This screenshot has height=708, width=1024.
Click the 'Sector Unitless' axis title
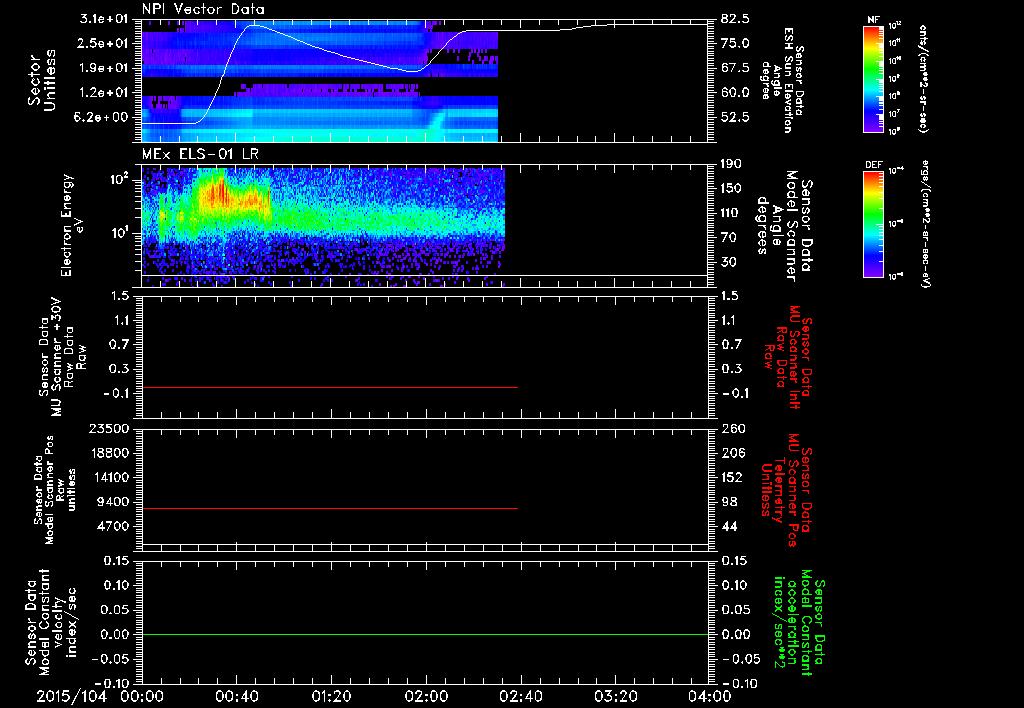click(42, 80)
